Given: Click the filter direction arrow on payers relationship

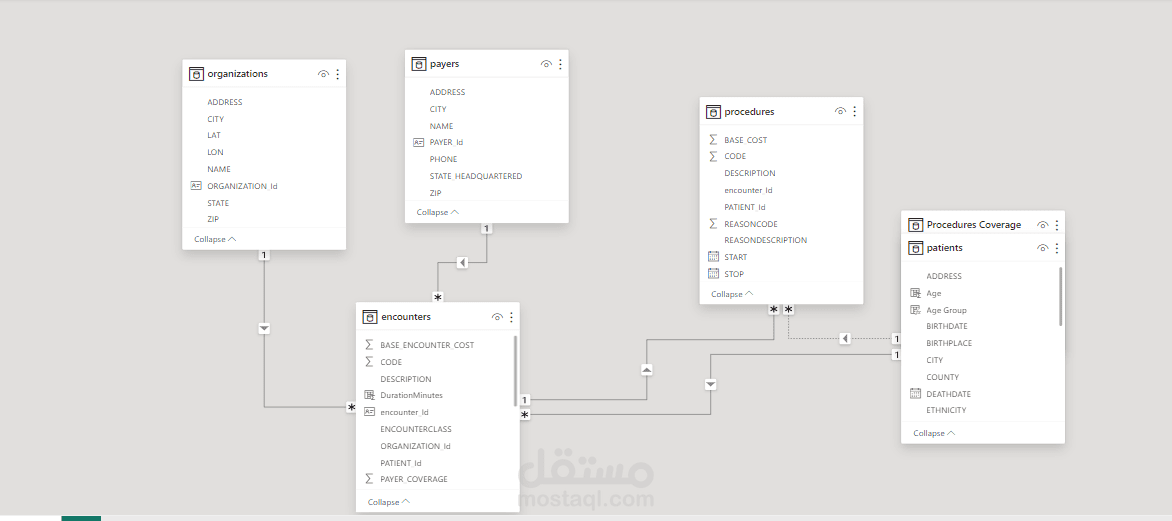Looking at the screenshot, I should point(462,263).
